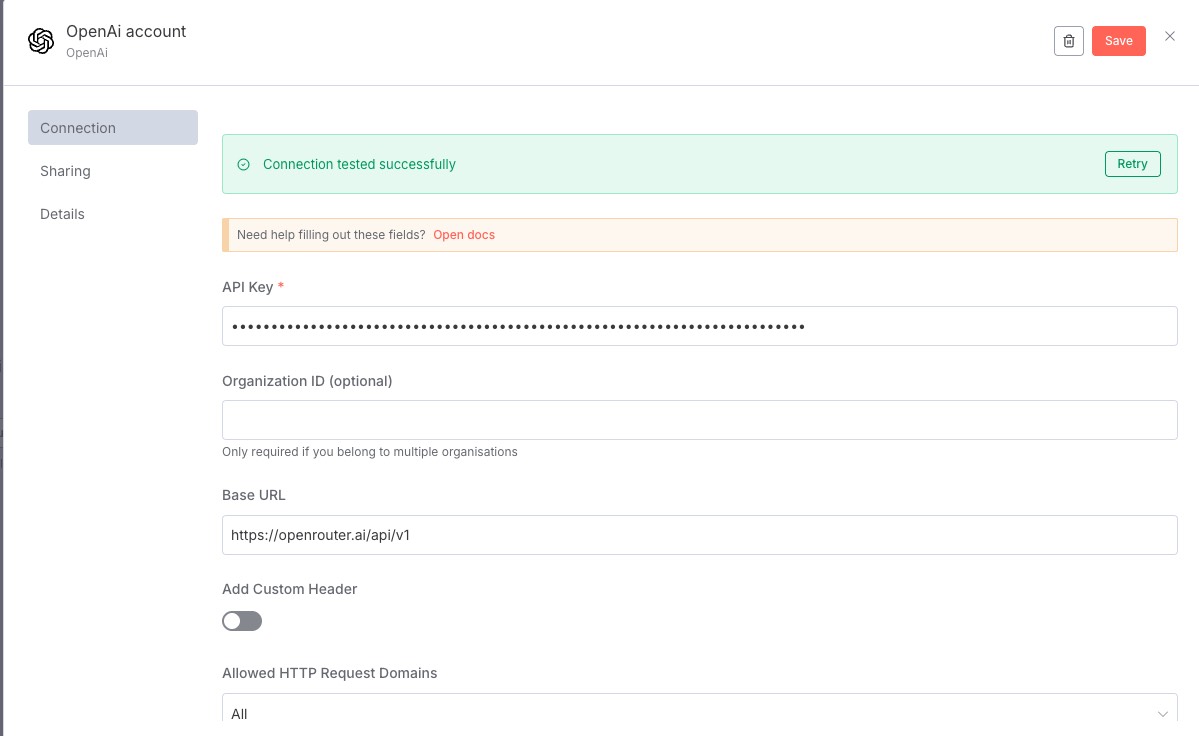Open the Sharing tab
The width and height of the screenshot is (1199, 736).
(66, 171)
